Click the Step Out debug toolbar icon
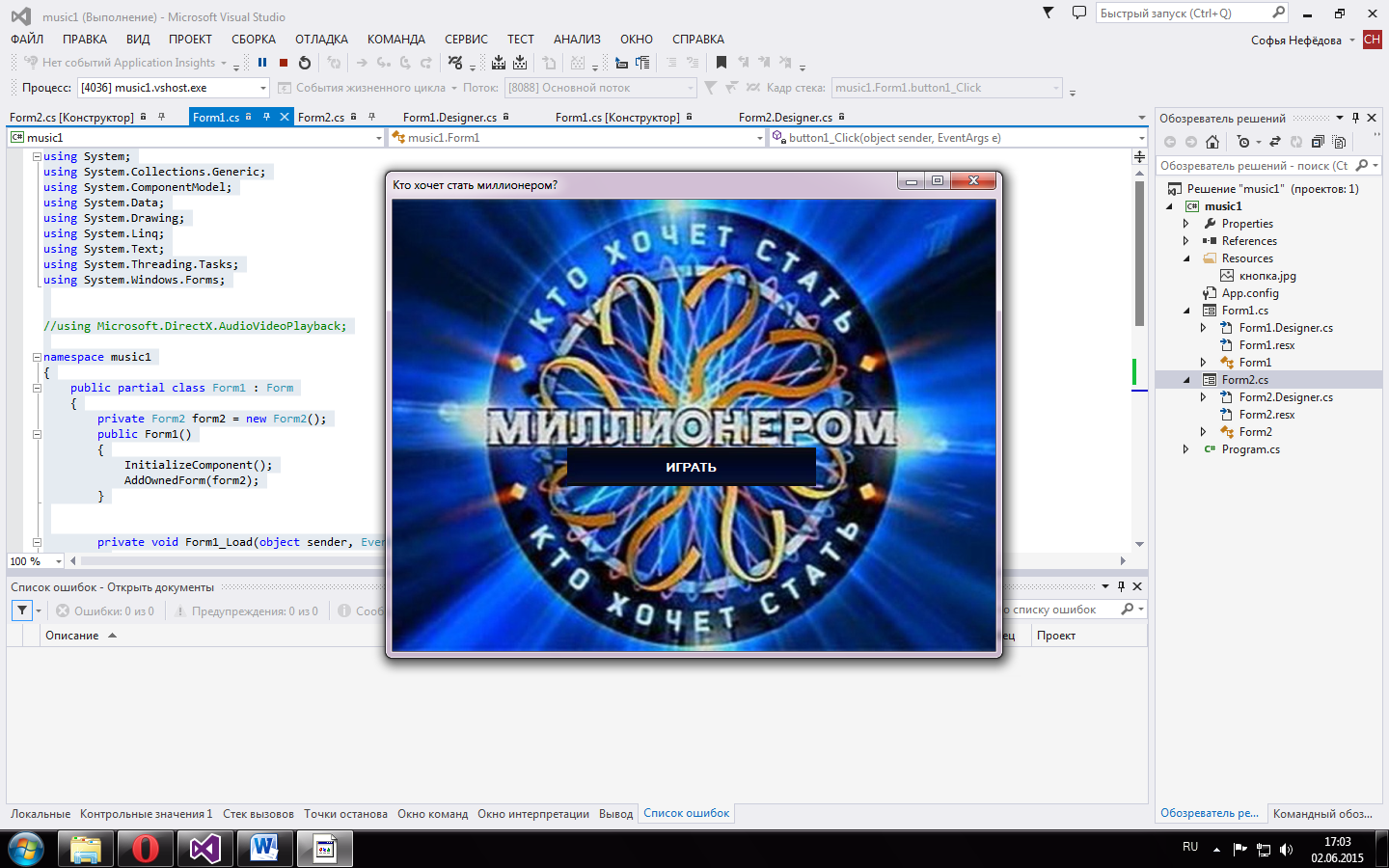Viewport: 1389px width, 868px height. click(426, 63)
